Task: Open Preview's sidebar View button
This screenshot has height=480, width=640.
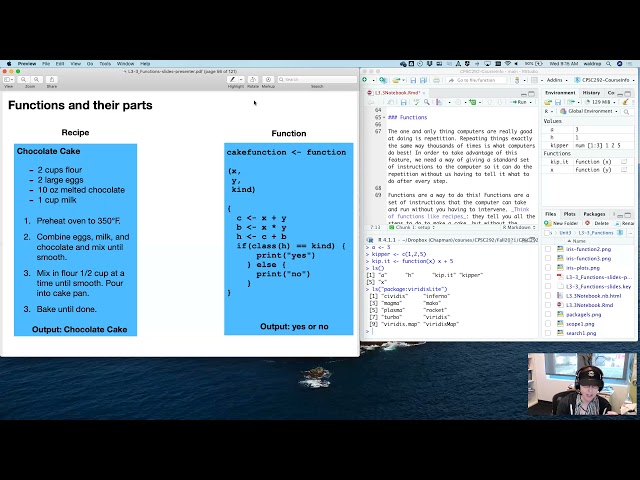Action: coord(9,80)
